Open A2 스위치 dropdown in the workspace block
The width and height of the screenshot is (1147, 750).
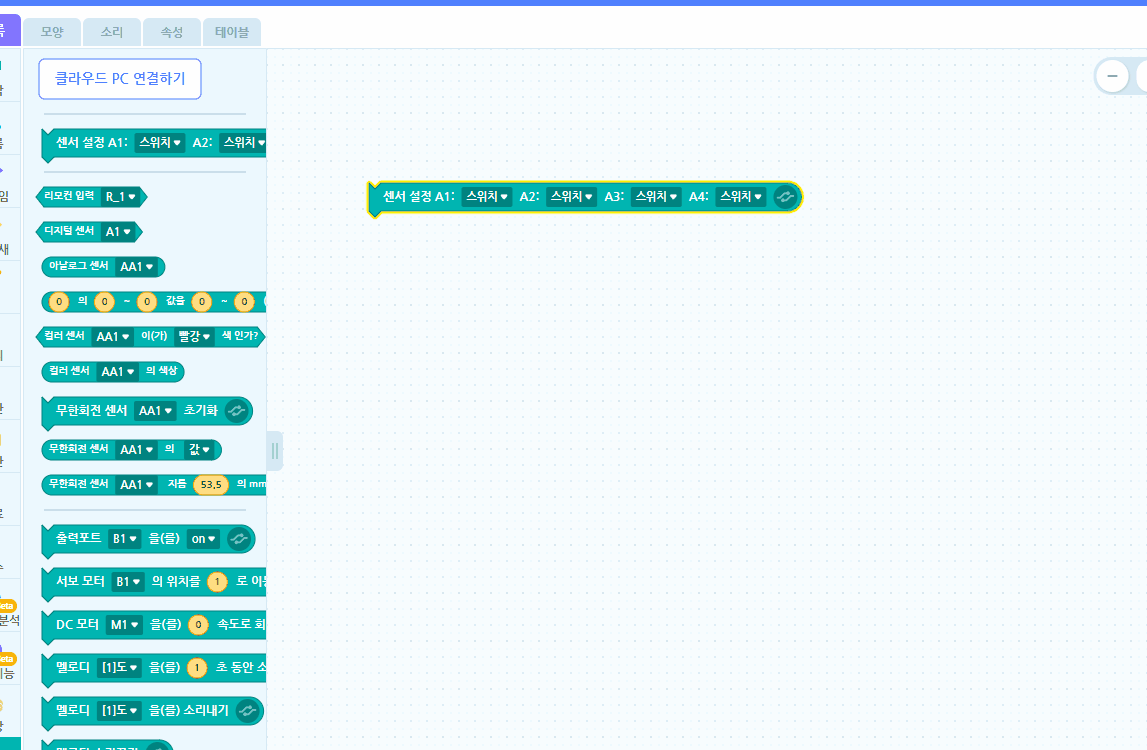(571, 197)
